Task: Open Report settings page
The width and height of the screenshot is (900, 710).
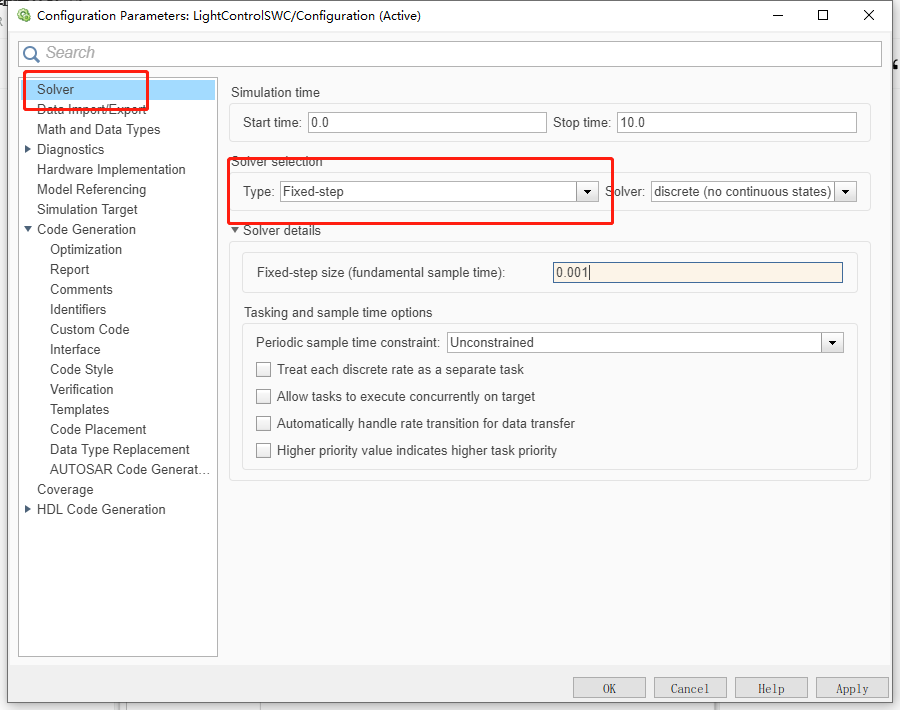Action: [x=69, y=270]
